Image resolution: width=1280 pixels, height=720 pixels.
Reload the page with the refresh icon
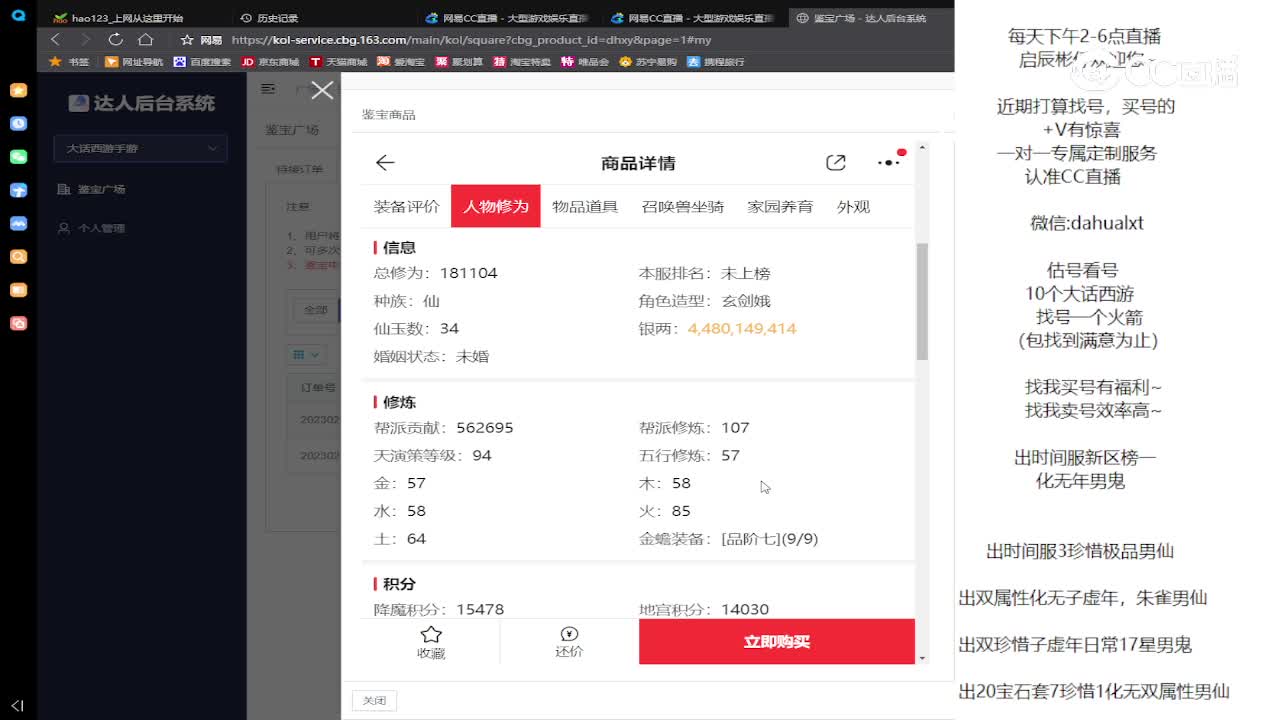coord(116,40)
